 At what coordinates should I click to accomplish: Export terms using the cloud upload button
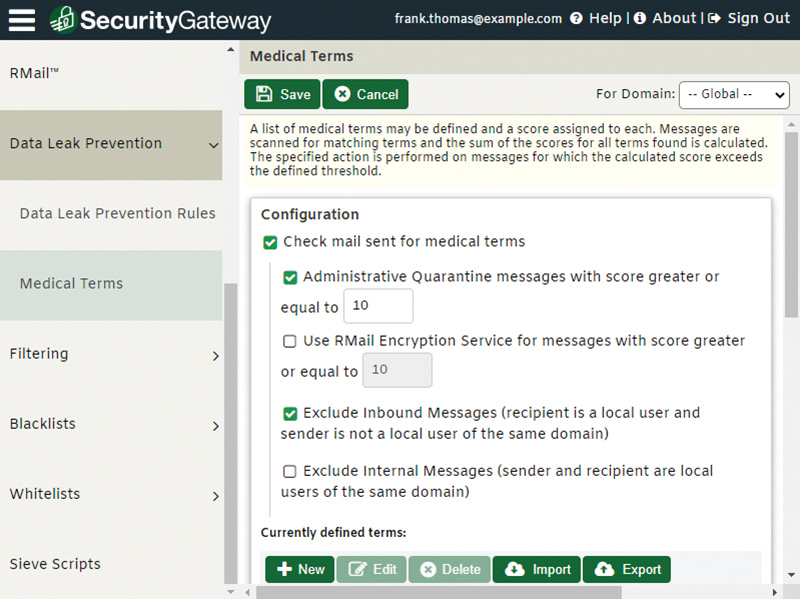coord(627,569)
